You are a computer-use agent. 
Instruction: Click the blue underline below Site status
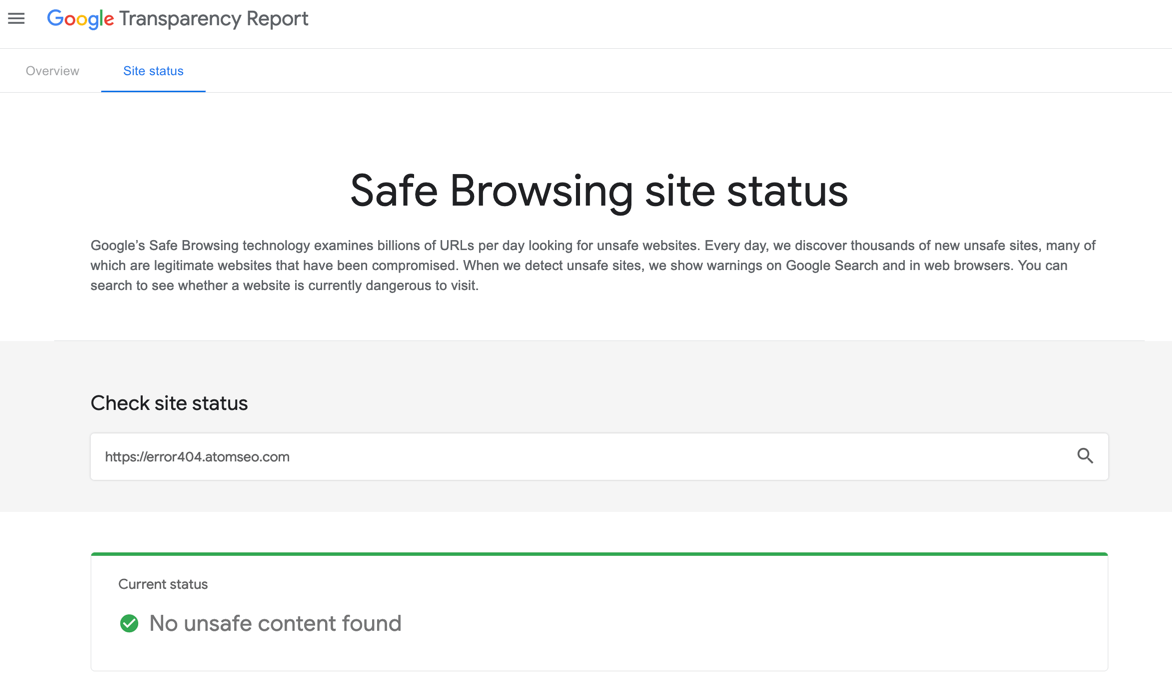153,91
